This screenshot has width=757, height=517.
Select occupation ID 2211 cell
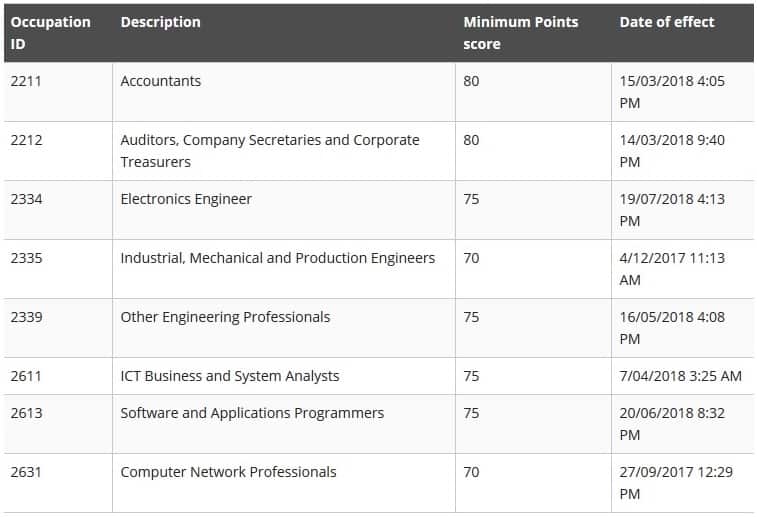(26, 81)
